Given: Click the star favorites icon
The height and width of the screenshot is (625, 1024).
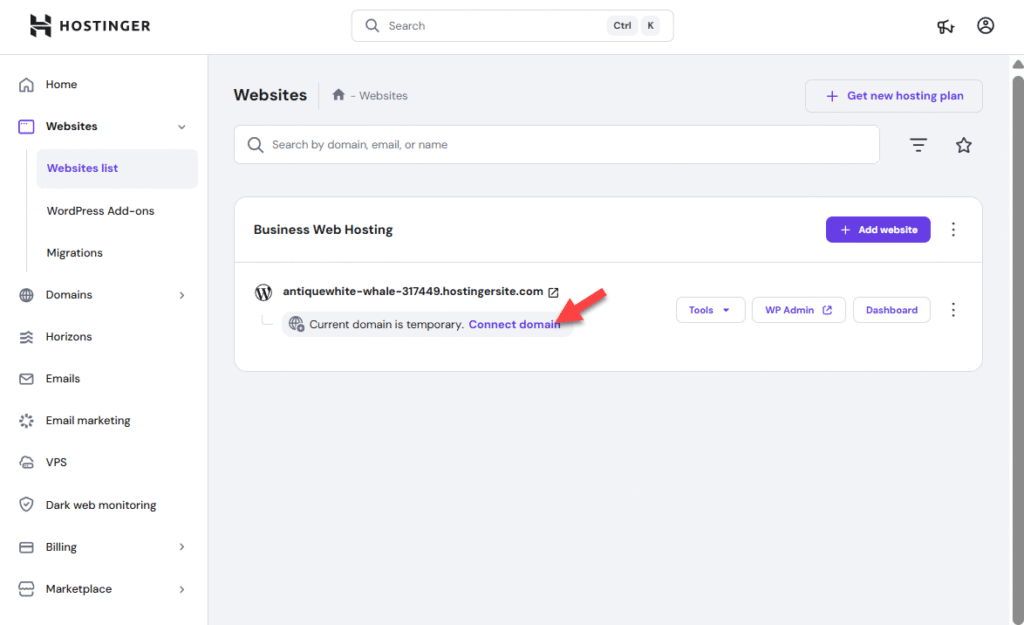Looking at the screenshot, I should click(x=963, y=145).
